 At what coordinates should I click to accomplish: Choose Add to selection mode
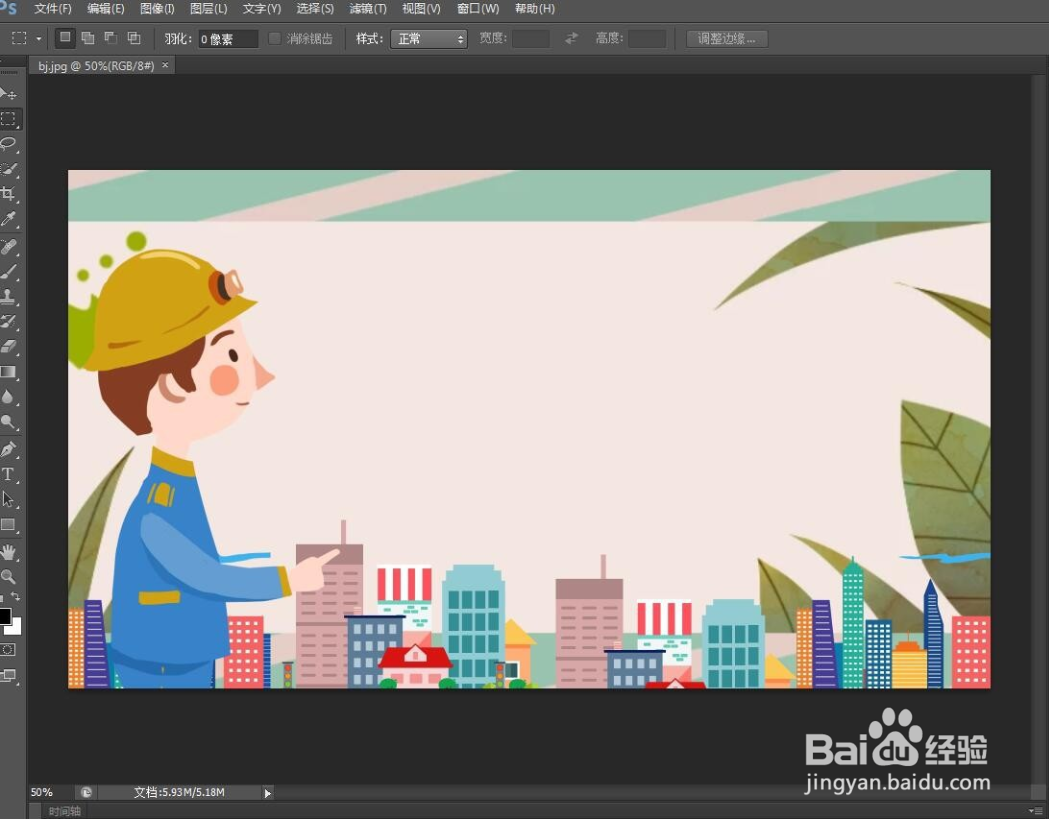point(88,38)
